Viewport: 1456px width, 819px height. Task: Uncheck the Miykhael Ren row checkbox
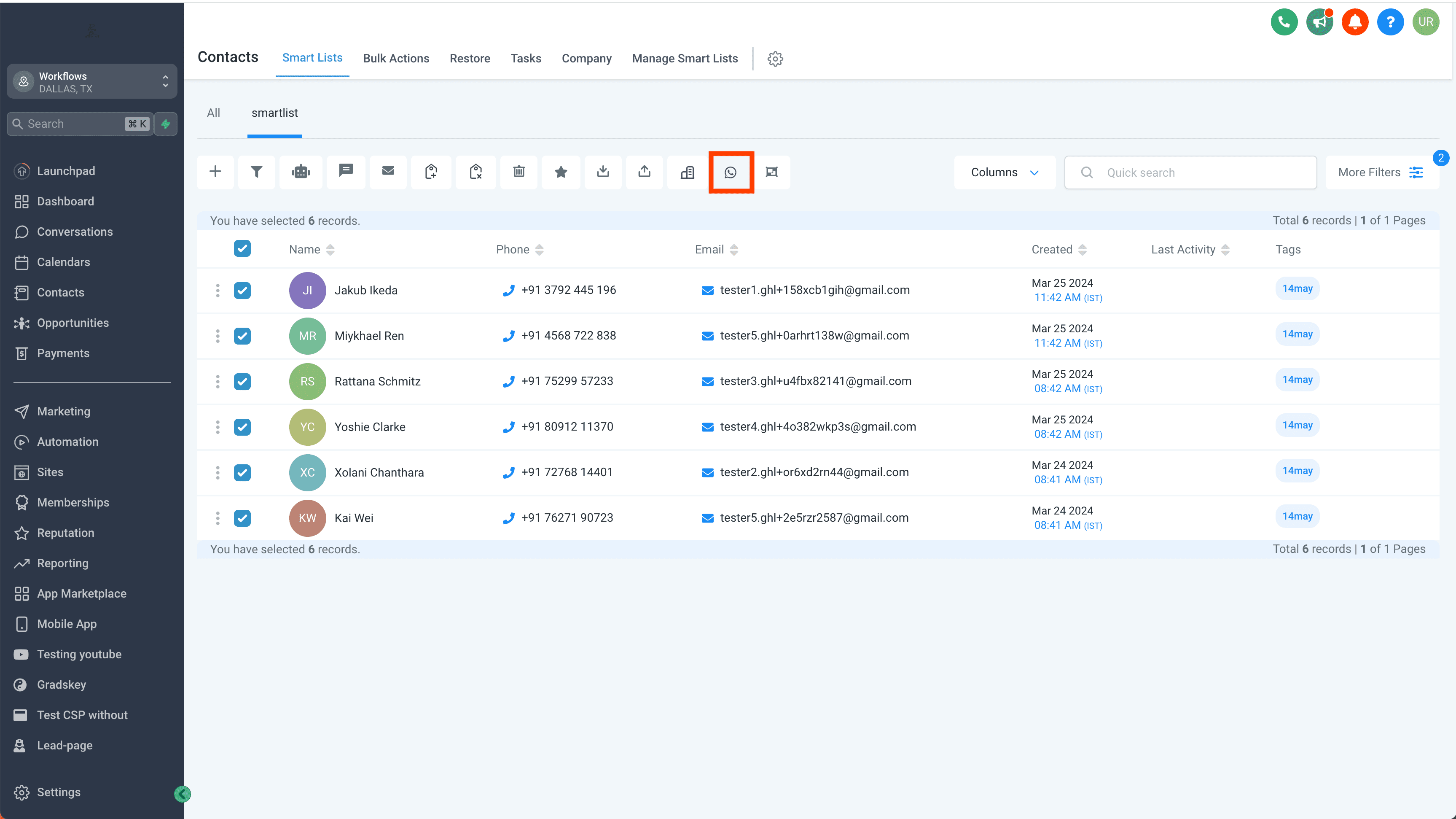[242, 336]
